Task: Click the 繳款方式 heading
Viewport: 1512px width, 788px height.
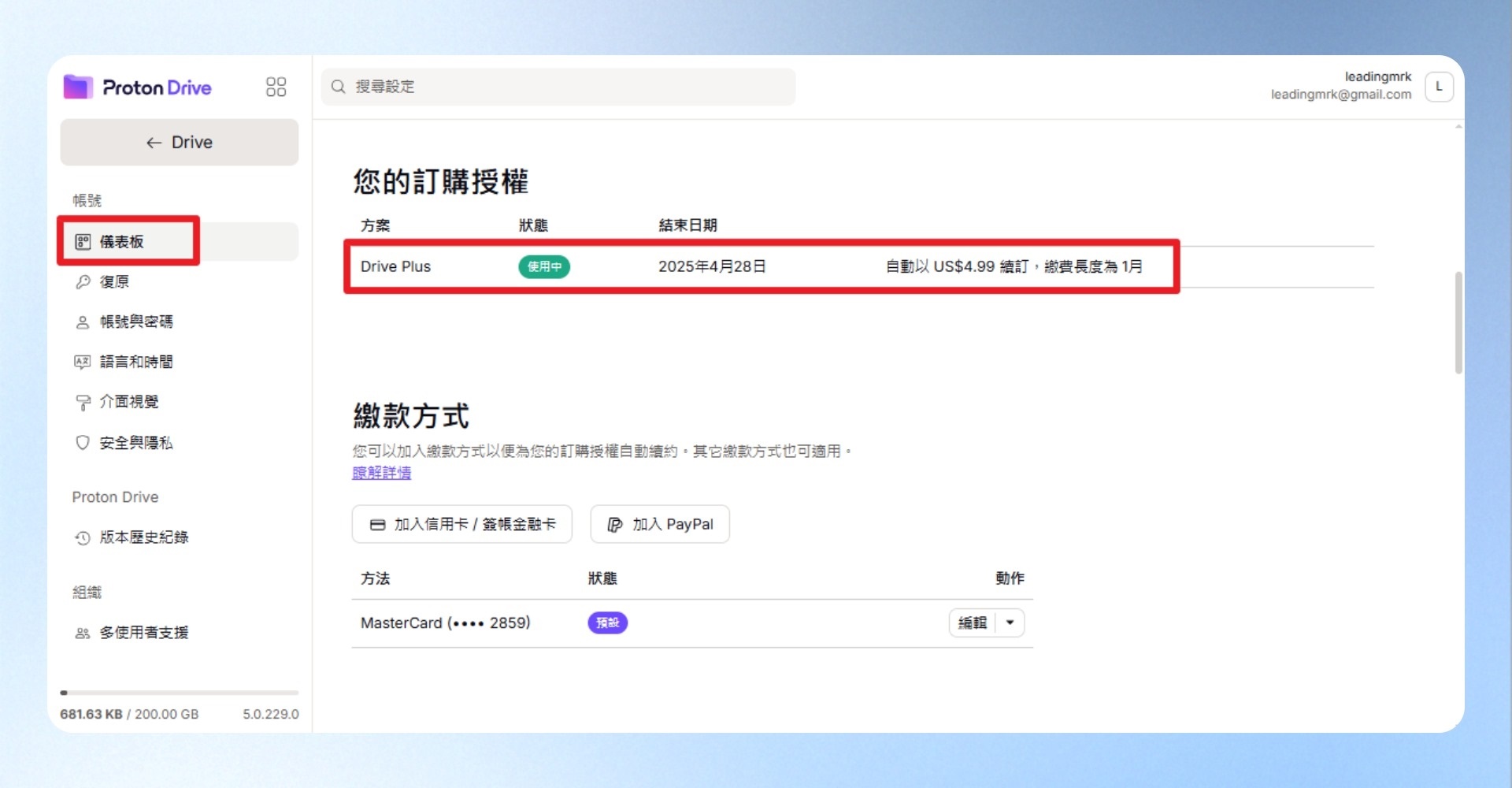Action: [412, 416]
